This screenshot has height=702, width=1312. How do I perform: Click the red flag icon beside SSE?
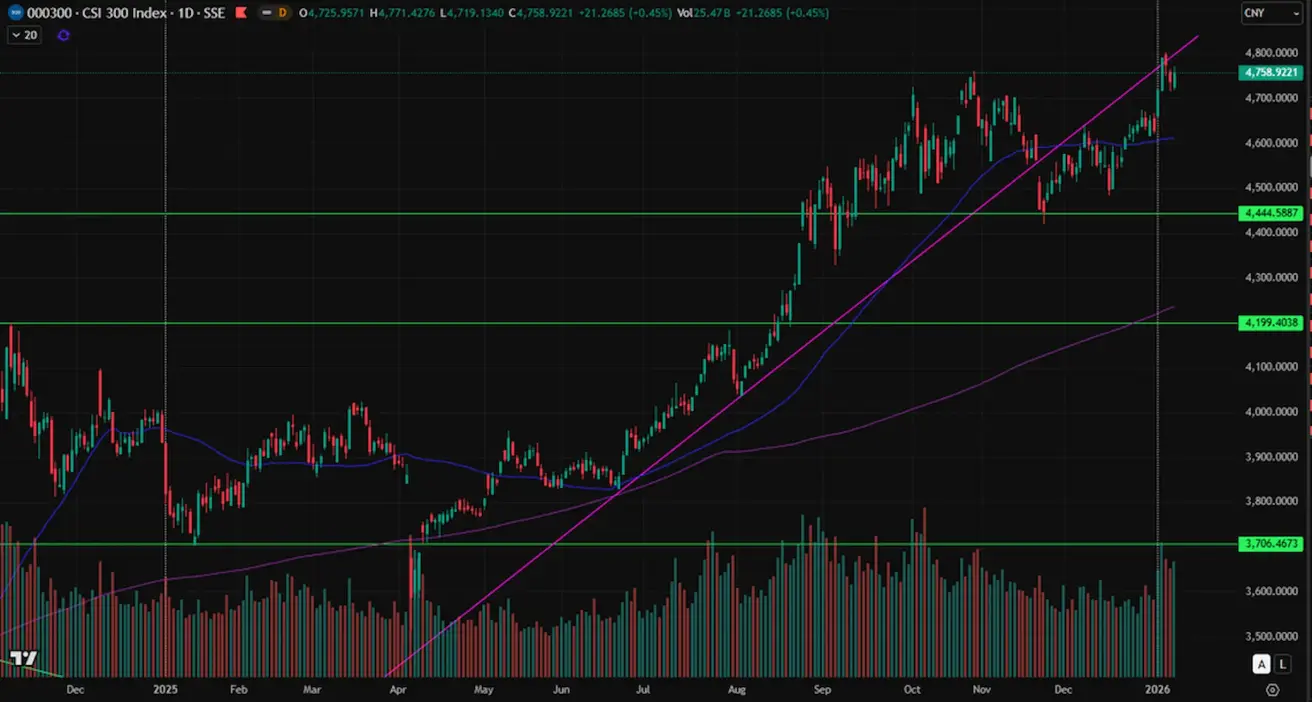pos(240,13)
